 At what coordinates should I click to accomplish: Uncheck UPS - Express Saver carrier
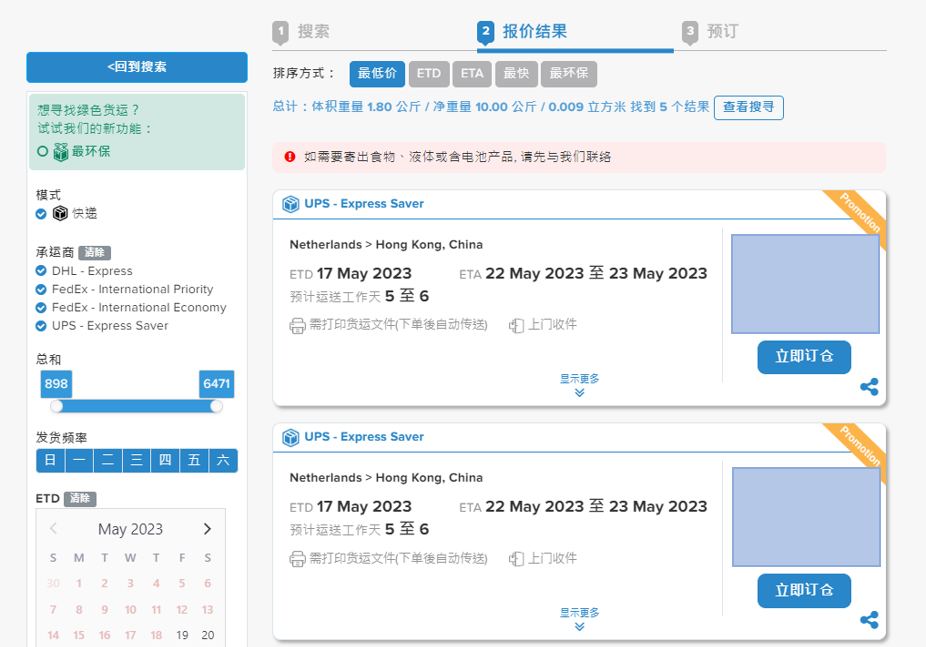[41, 326]
